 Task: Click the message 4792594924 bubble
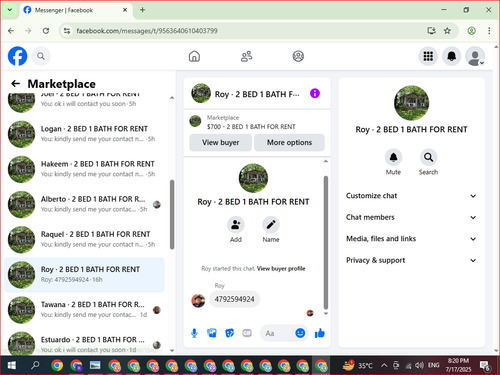(x=234, y=299)
